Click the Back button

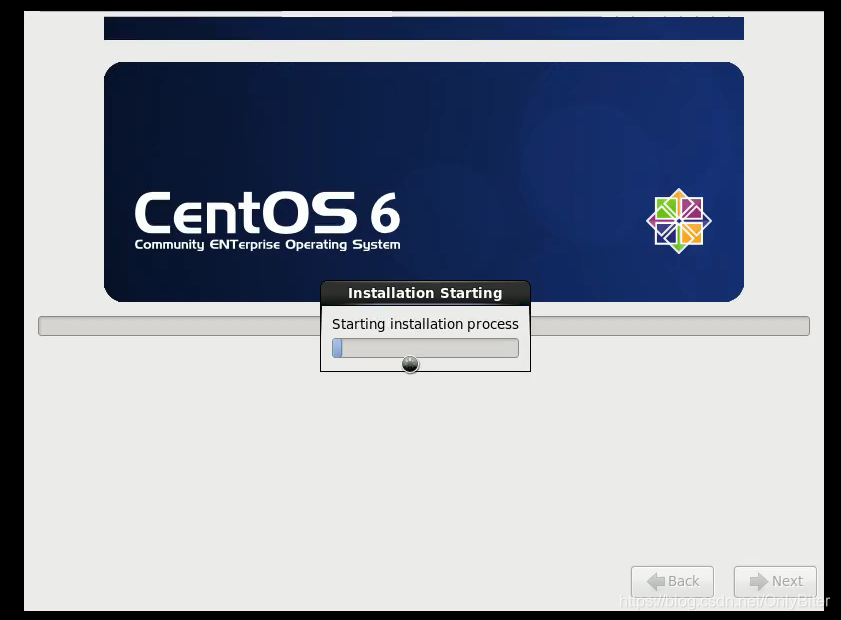(x=672, y=581)
